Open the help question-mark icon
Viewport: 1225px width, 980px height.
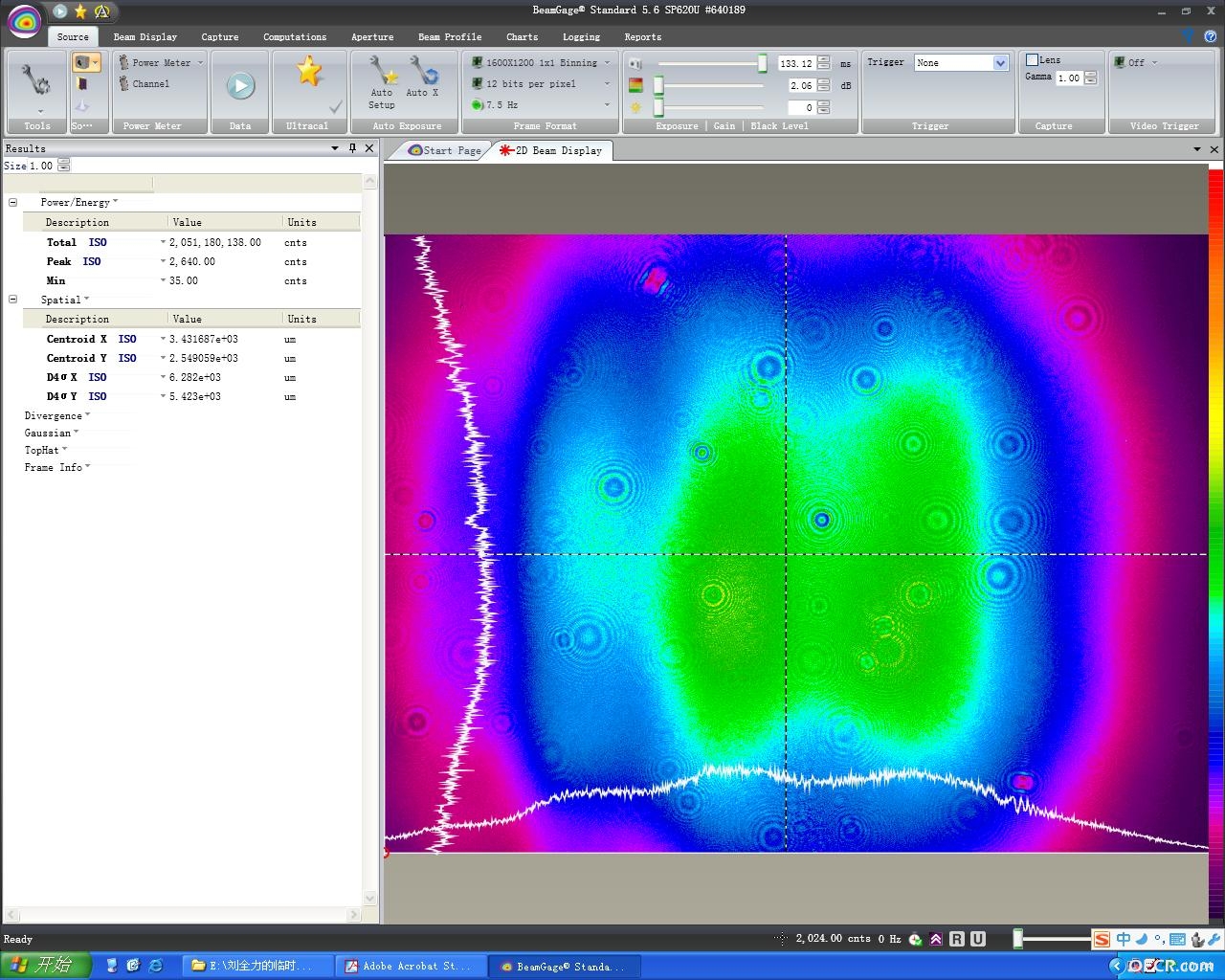pos(1210,36)
